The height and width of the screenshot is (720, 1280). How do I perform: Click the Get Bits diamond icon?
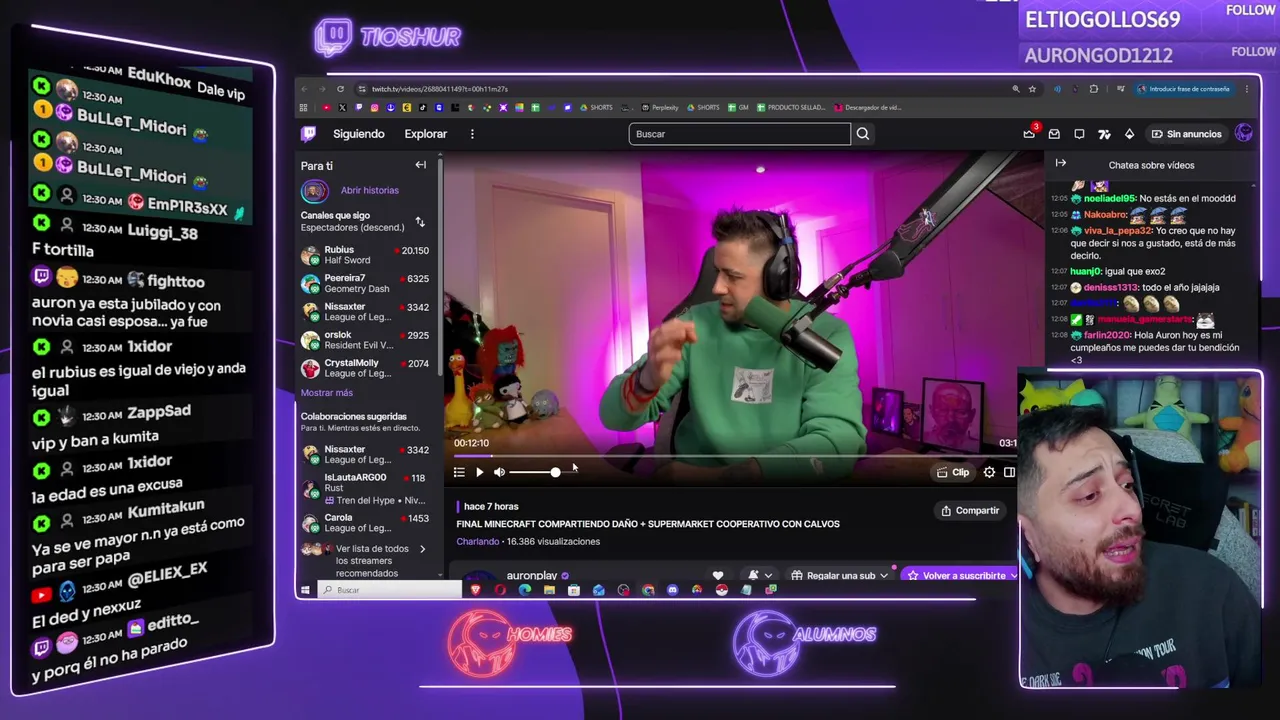tap(1129, 134)
